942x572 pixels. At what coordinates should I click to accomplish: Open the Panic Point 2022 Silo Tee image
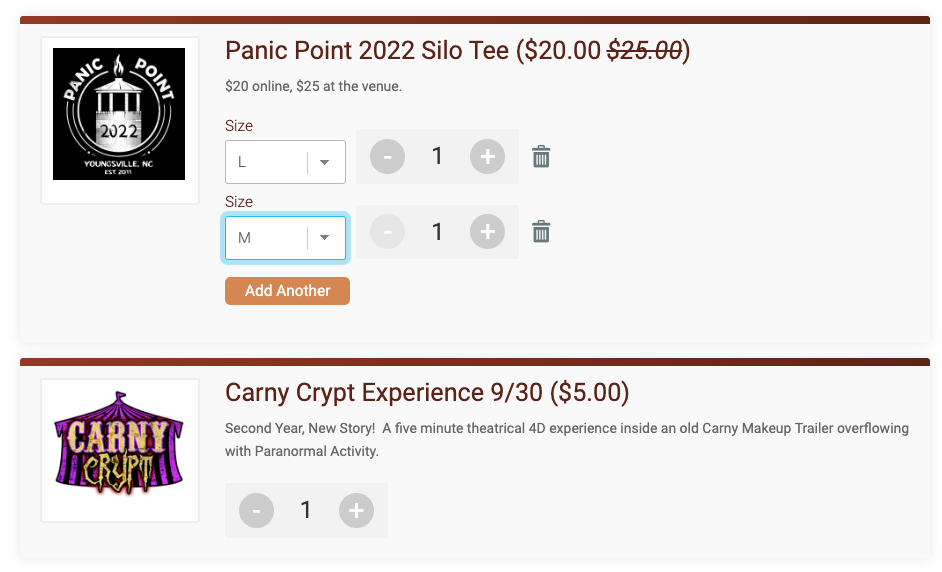(119, 114)
